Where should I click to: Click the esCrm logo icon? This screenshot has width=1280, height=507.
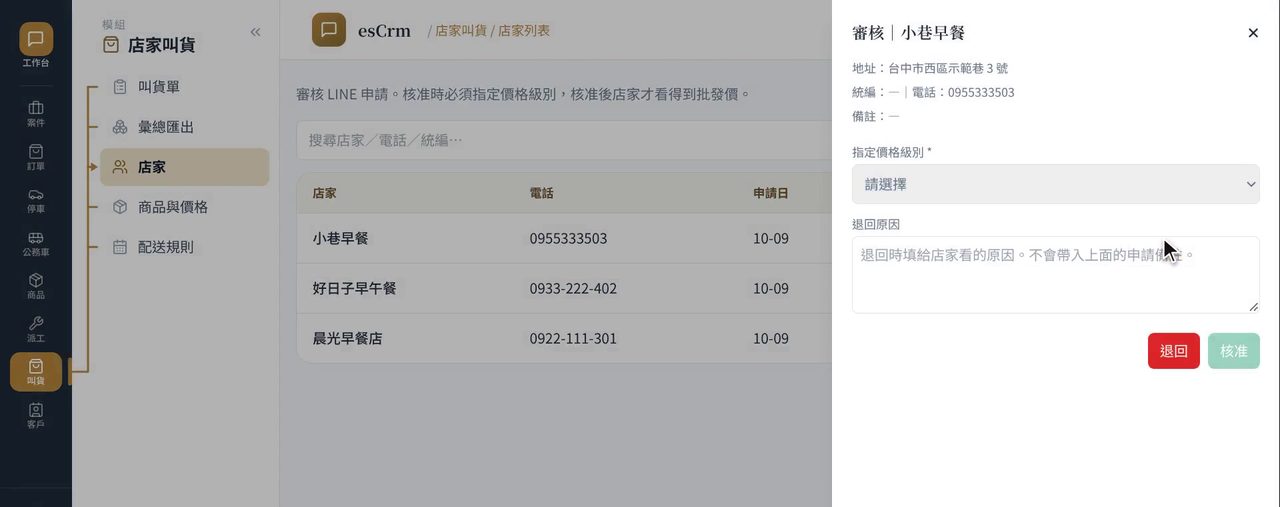[x=329, y=30]
